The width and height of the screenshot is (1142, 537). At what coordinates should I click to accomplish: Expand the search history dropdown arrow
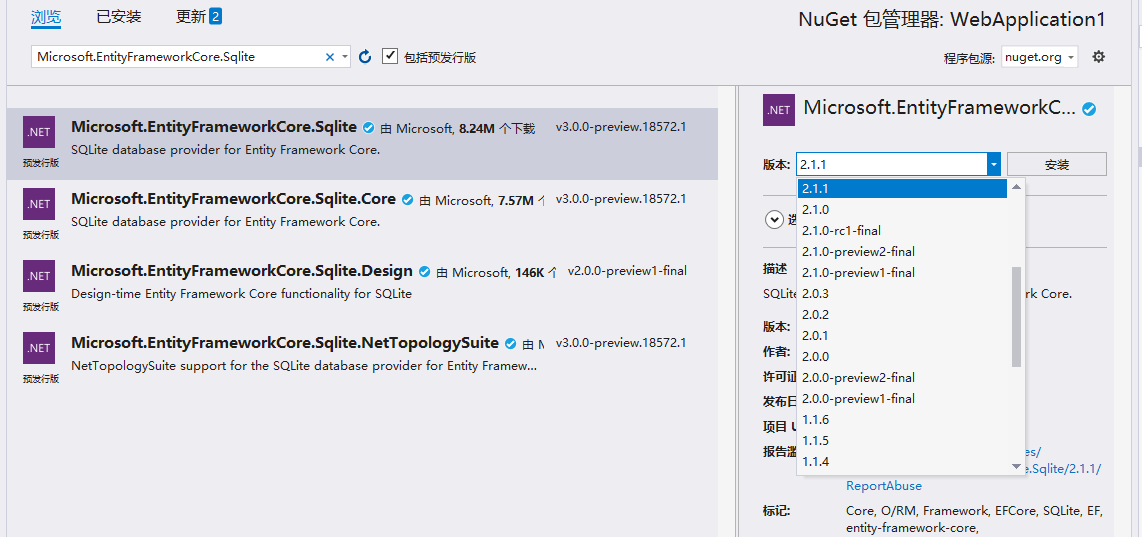click(345, 57)
